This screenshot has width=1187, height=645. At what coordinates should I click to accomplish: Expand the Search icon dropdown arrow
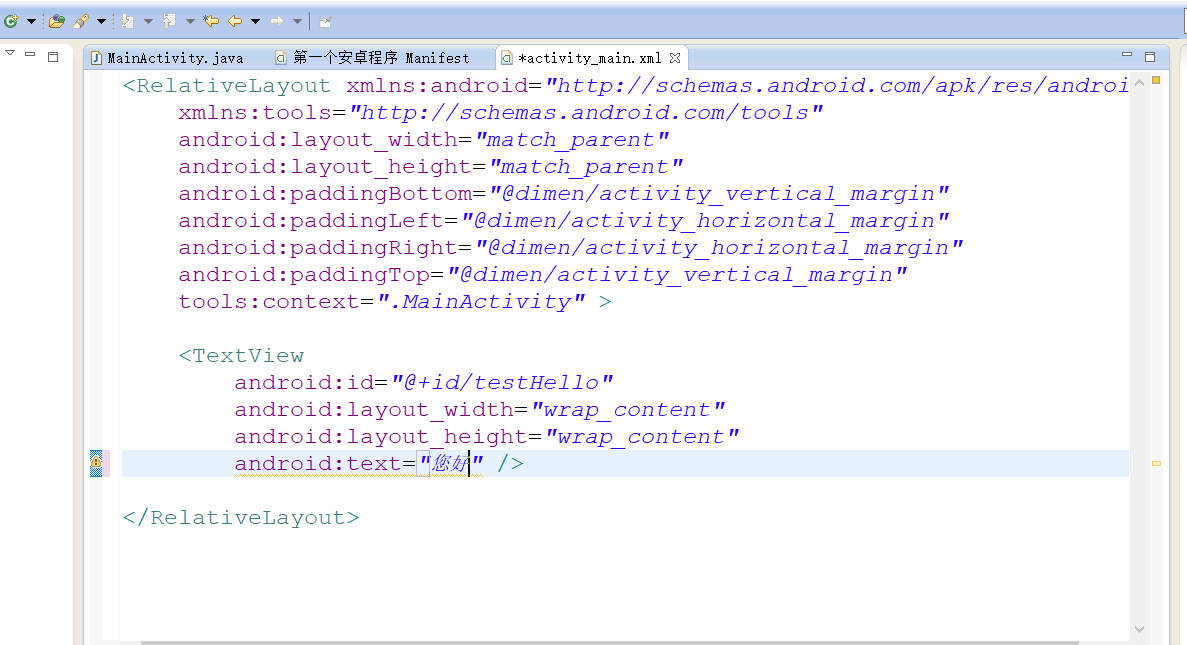[x=101, y=21]
